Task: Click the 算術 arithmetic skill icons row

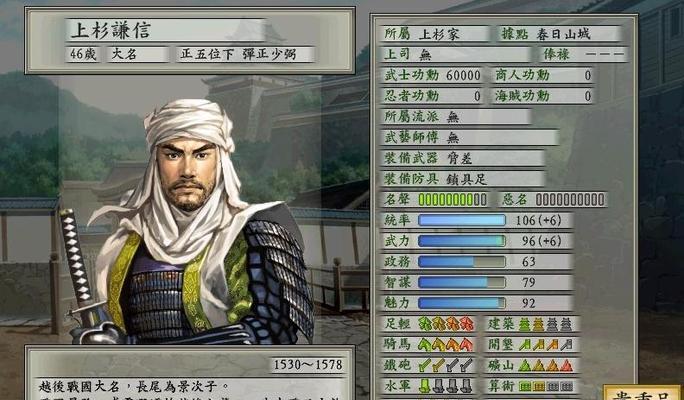Action: point(545,386)
